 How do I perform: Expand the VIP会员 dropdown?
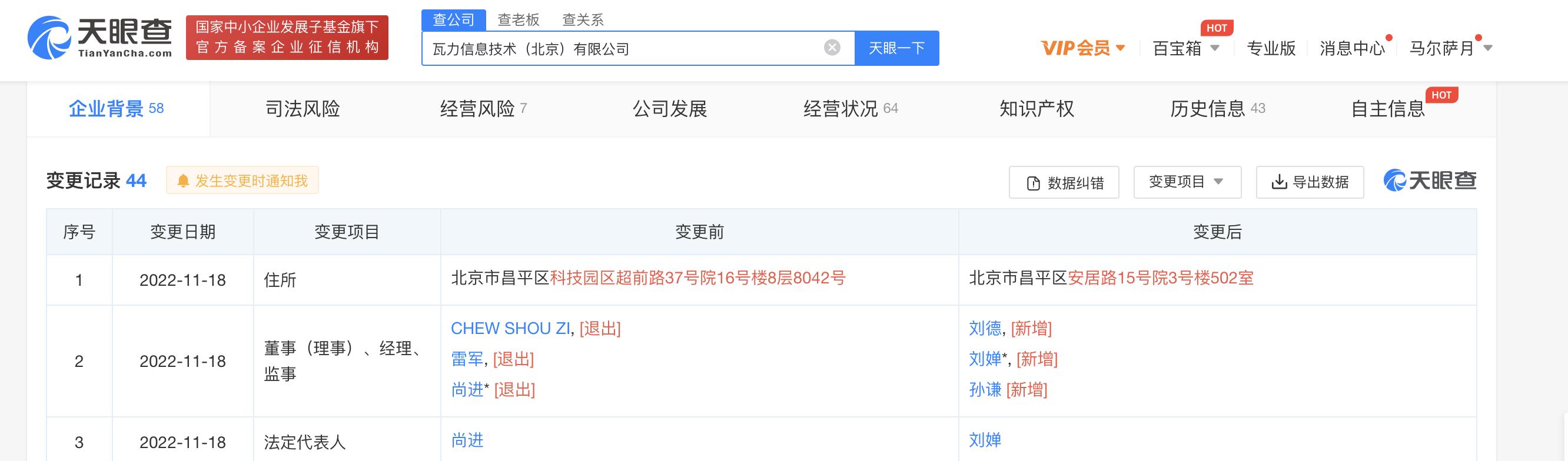pos(1084,48)
